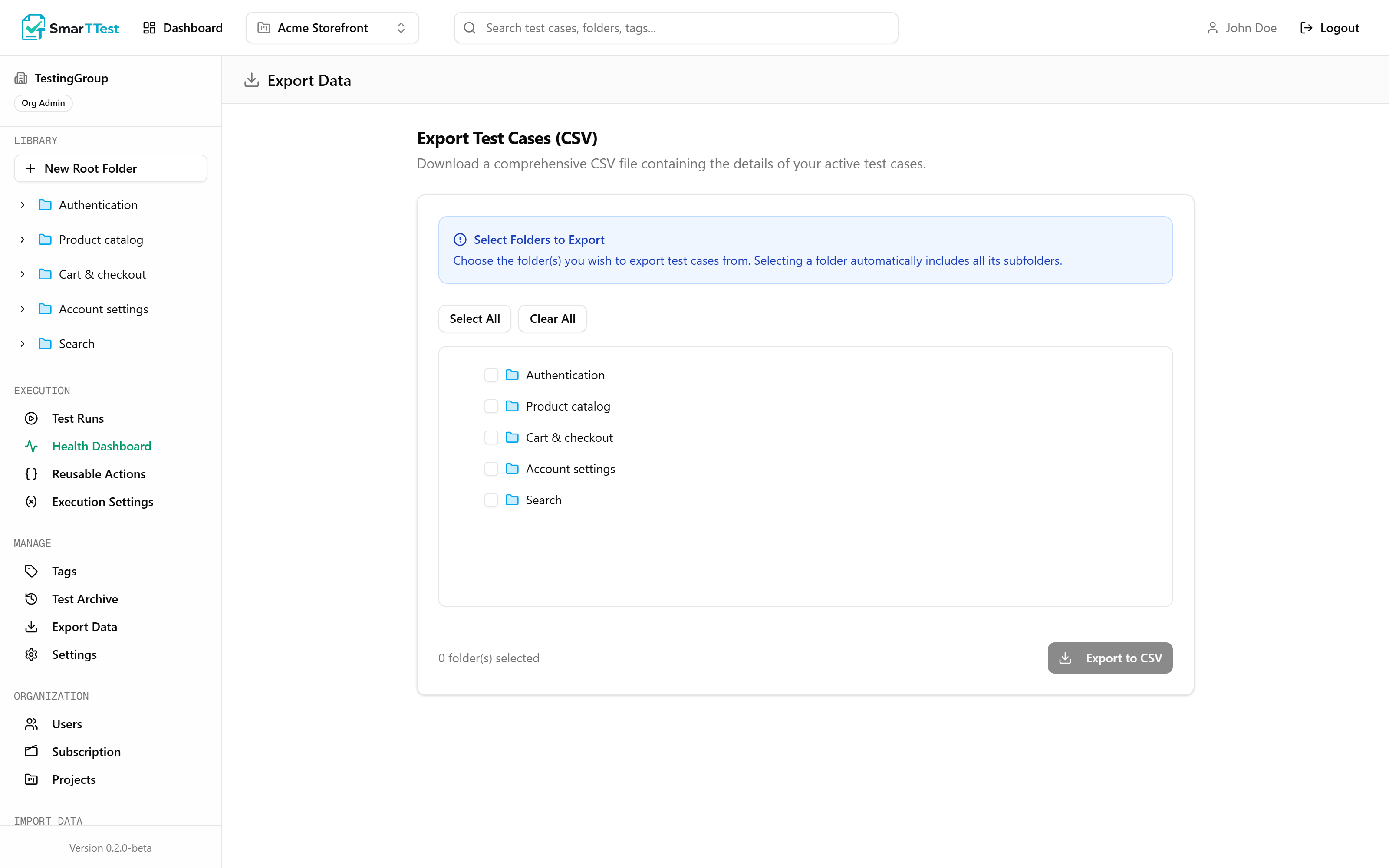Click the TestingGroup organization icon
The height and width of the screenshot is (868, 1389).
[x=21, y=78]
